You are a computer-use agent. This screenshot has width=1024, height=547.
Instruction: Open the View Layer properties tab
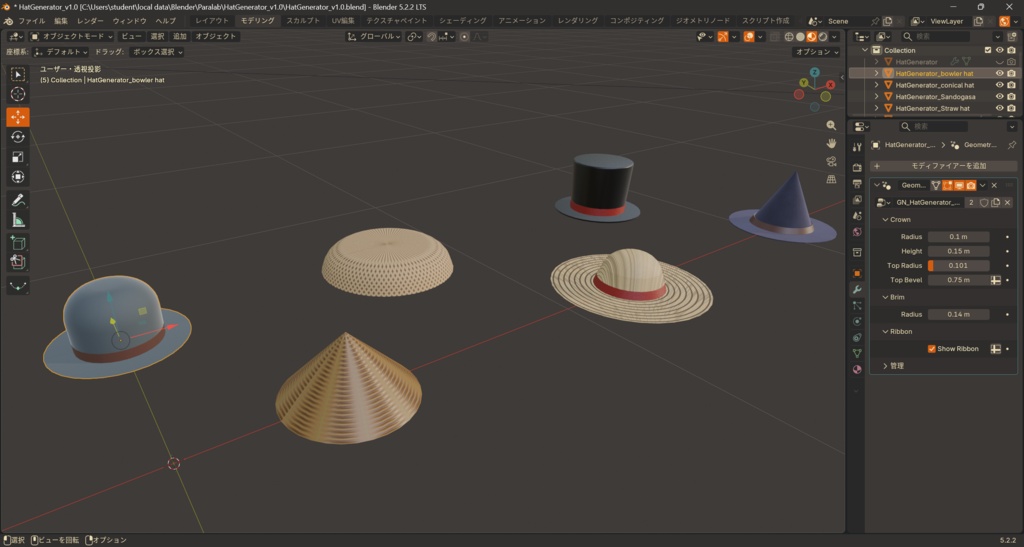[857, 200]
